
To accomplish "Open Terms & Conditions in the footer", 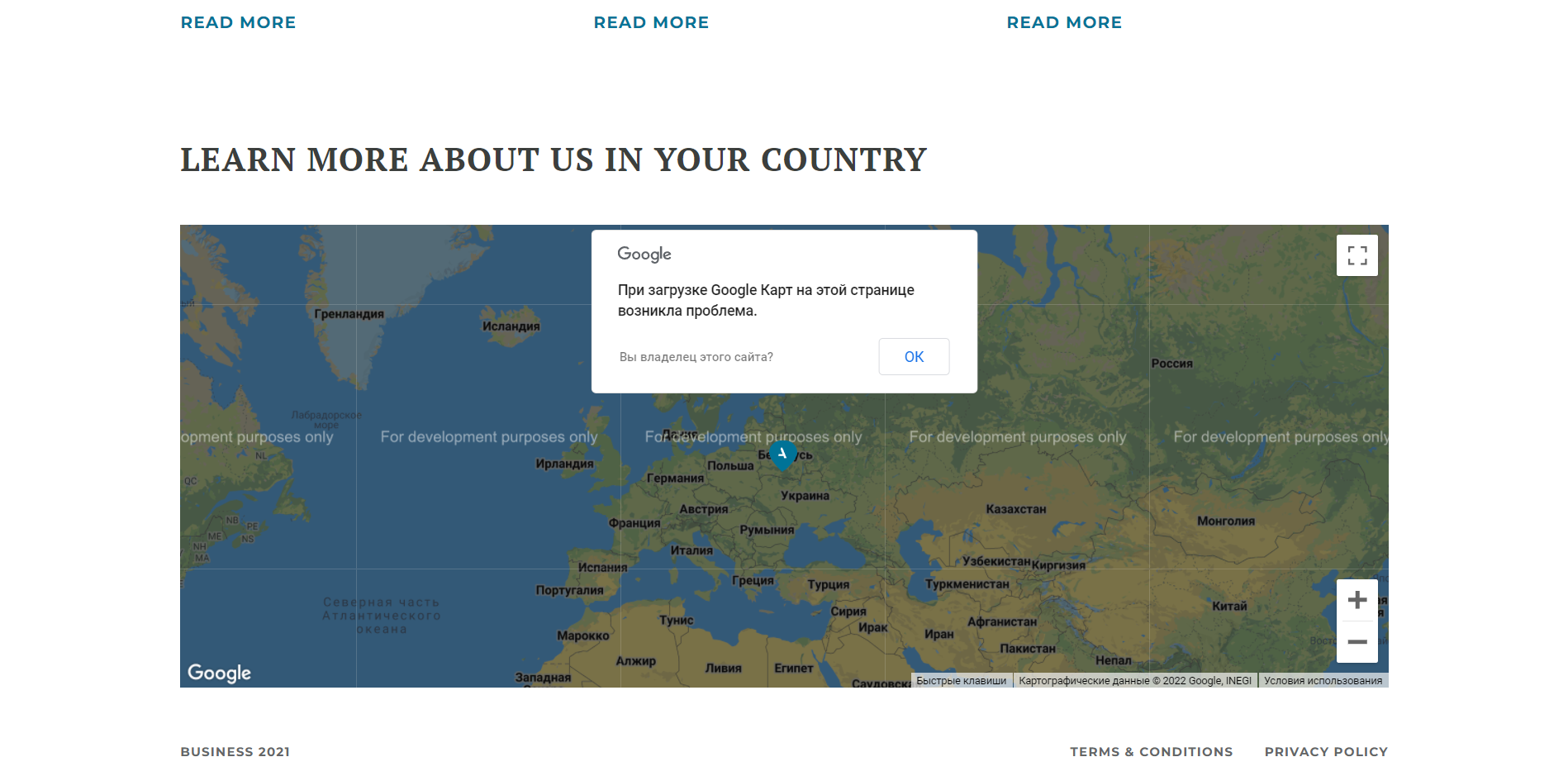I will click(1151, 751).
